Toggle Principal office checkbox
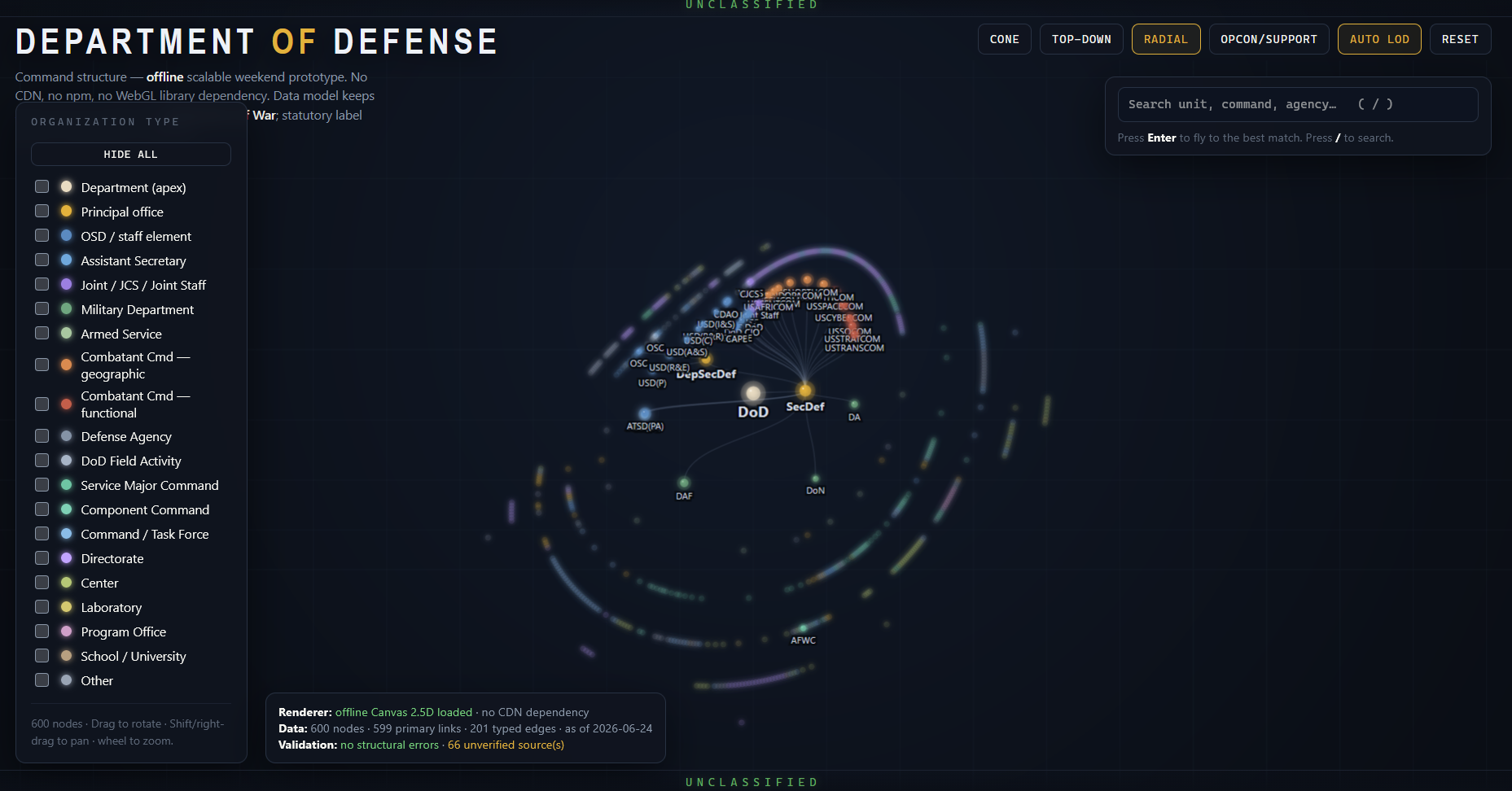The image size is (1512, 791). point(42,211)
